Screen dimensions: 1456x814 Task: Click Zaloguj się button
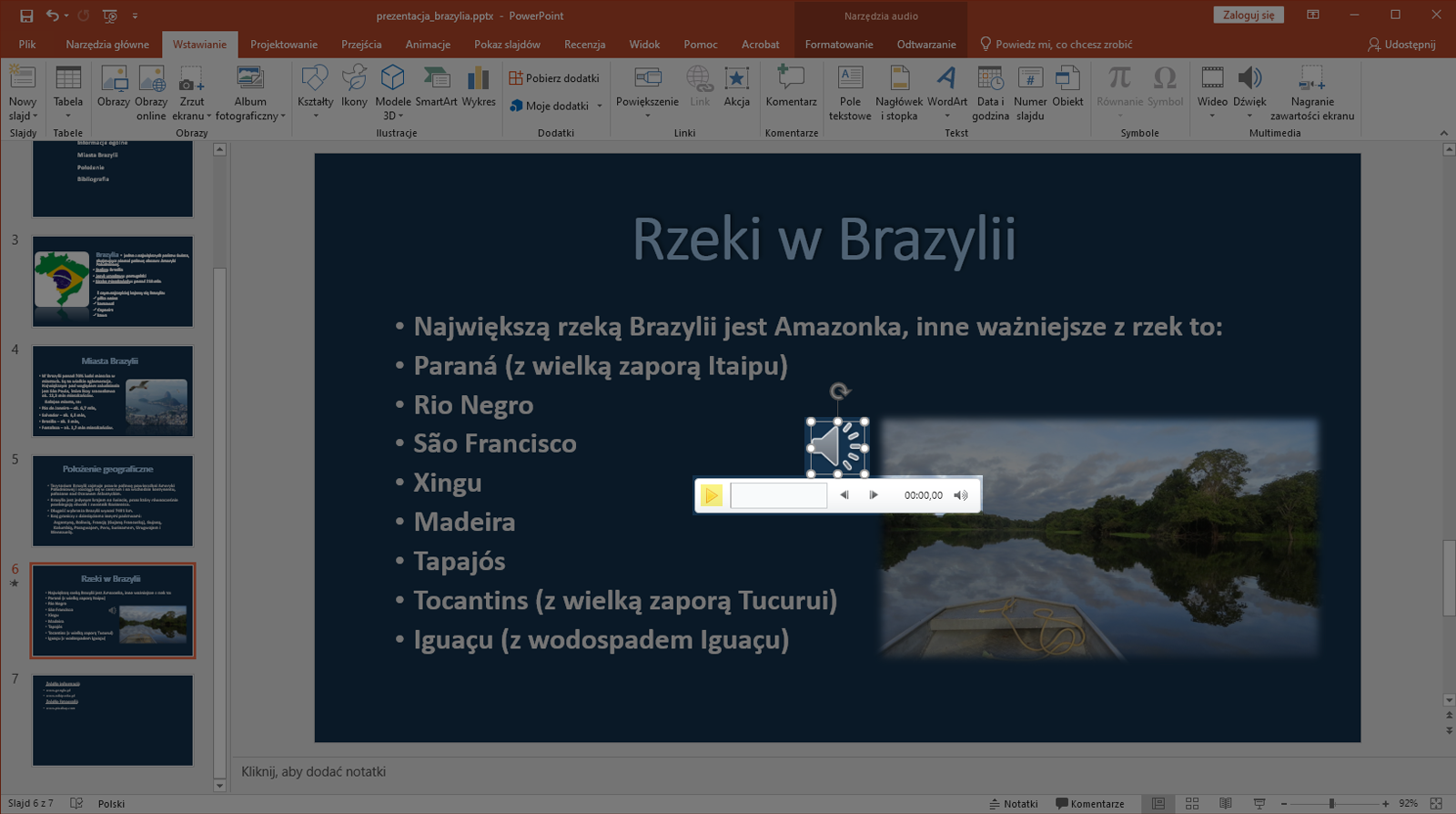coord(1249,15)
